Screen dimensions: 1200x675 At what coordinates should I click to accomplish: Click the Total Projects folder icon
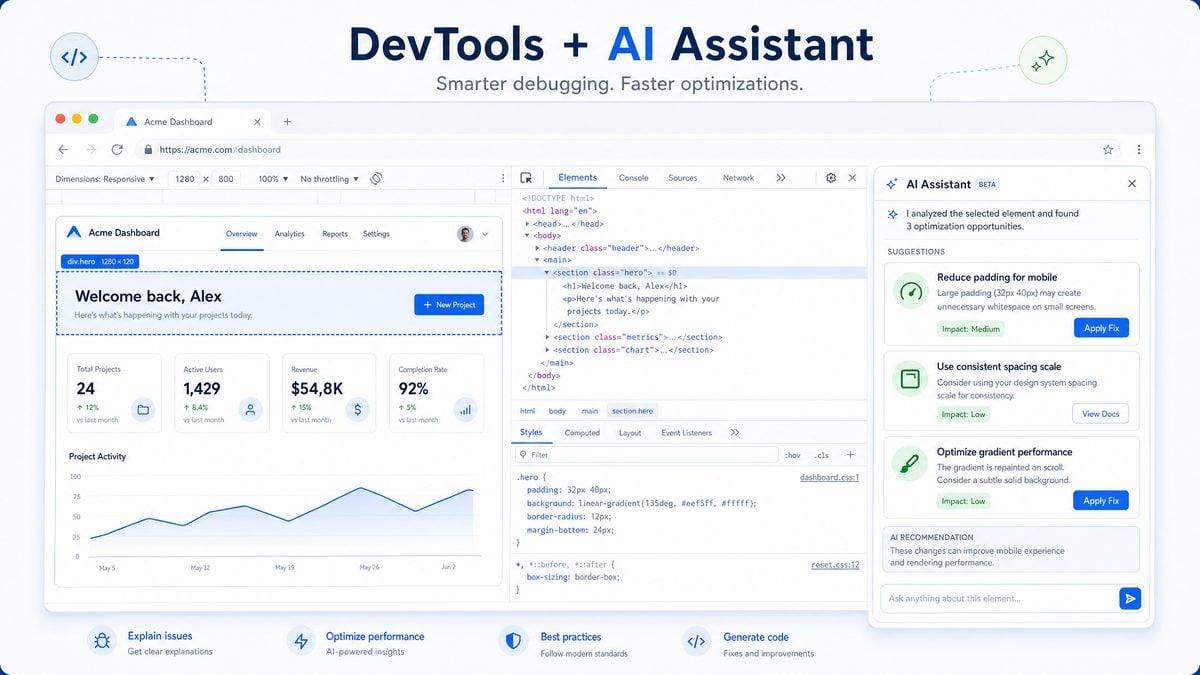[143, 409]
